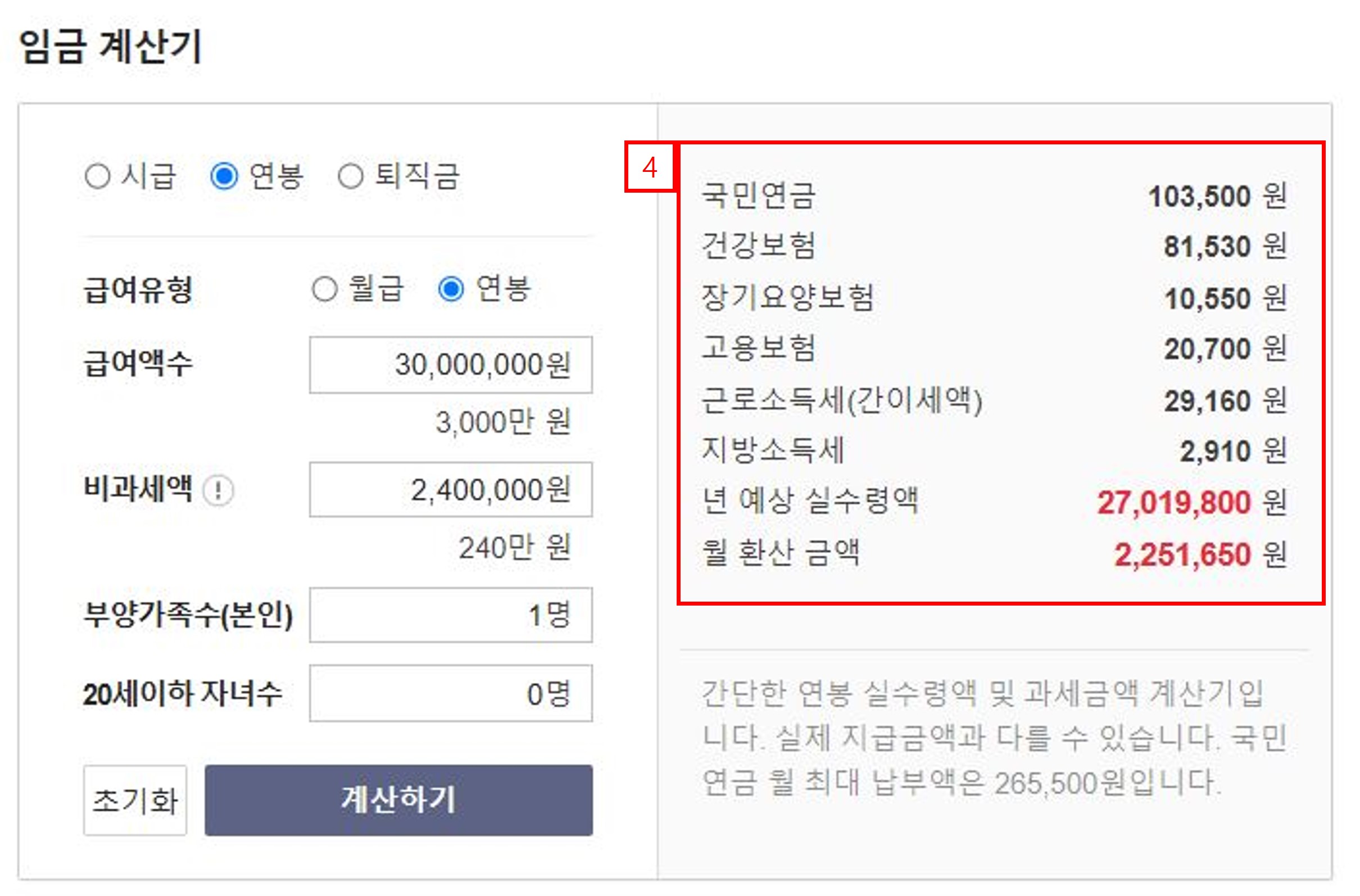Click the 초기화 reset button
This screenshot has width=1360, height=896.
pyautogui.click(x=135, y=802)
